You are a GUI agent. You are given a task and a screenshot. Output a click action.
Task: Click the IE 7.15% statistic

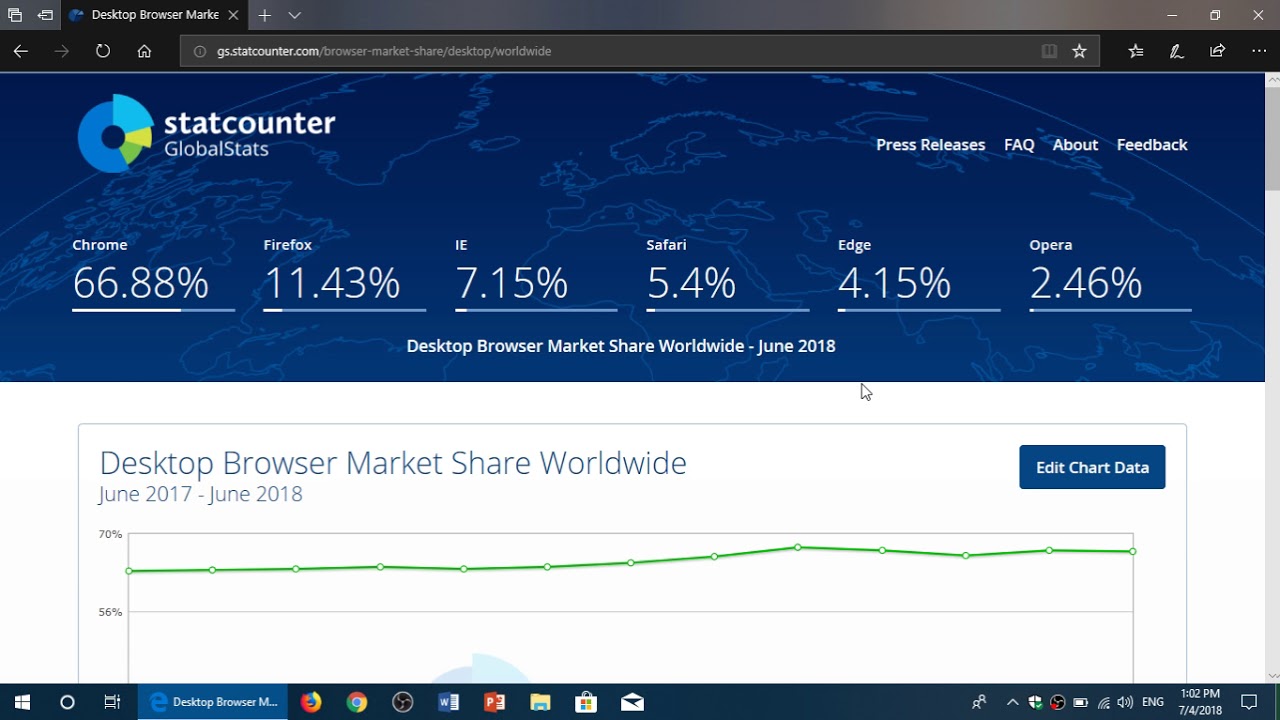point(536,274)
